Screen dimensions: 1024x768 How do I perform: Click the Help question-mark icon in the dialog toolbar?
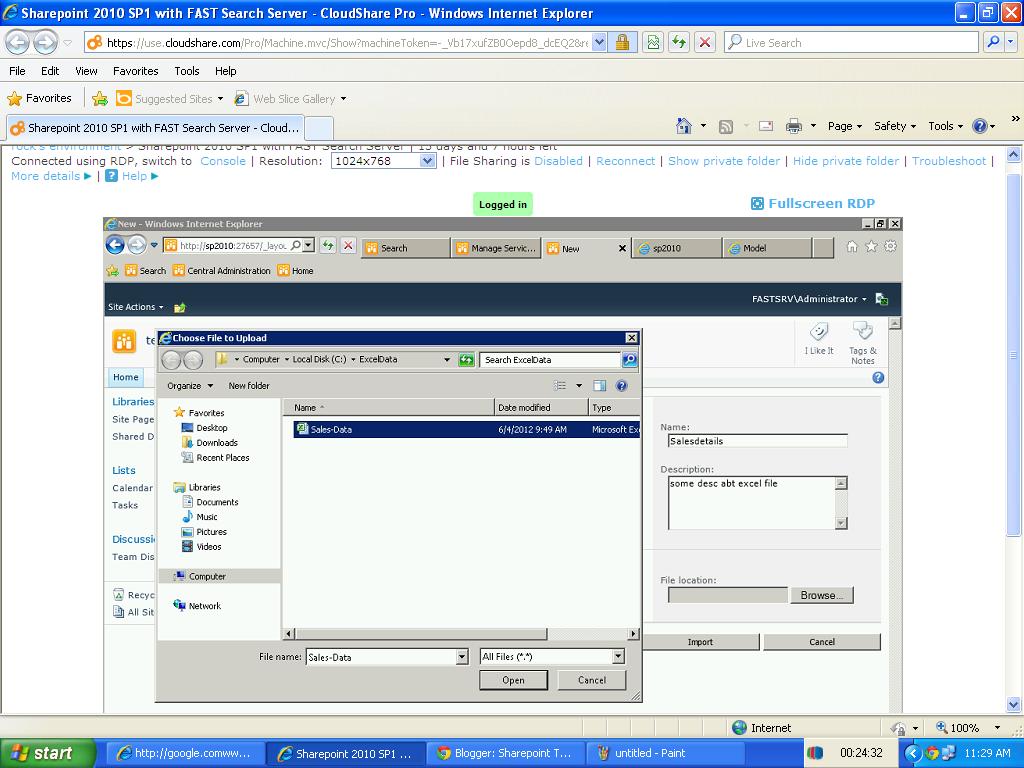[622, 385]
